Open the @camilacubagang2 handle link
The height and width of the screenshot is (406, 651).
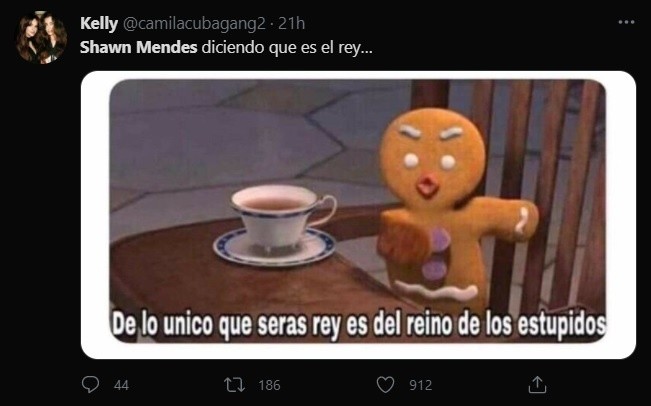click(194, 24)
